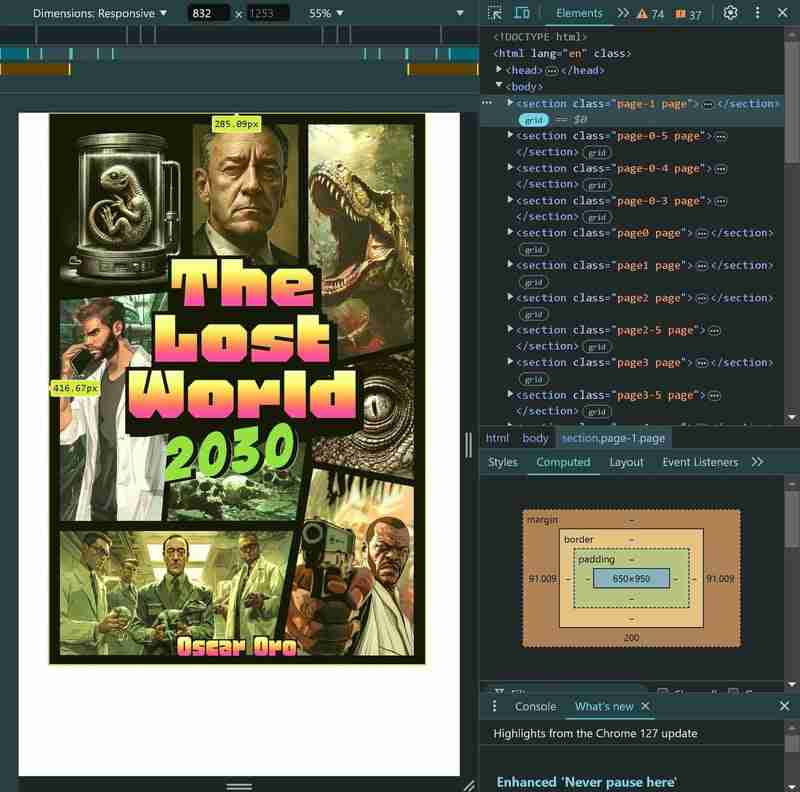Viewport: 800px width, 792px height.
Task: Click the ellipsis in section page0 row
Action: tap(702, 234)
